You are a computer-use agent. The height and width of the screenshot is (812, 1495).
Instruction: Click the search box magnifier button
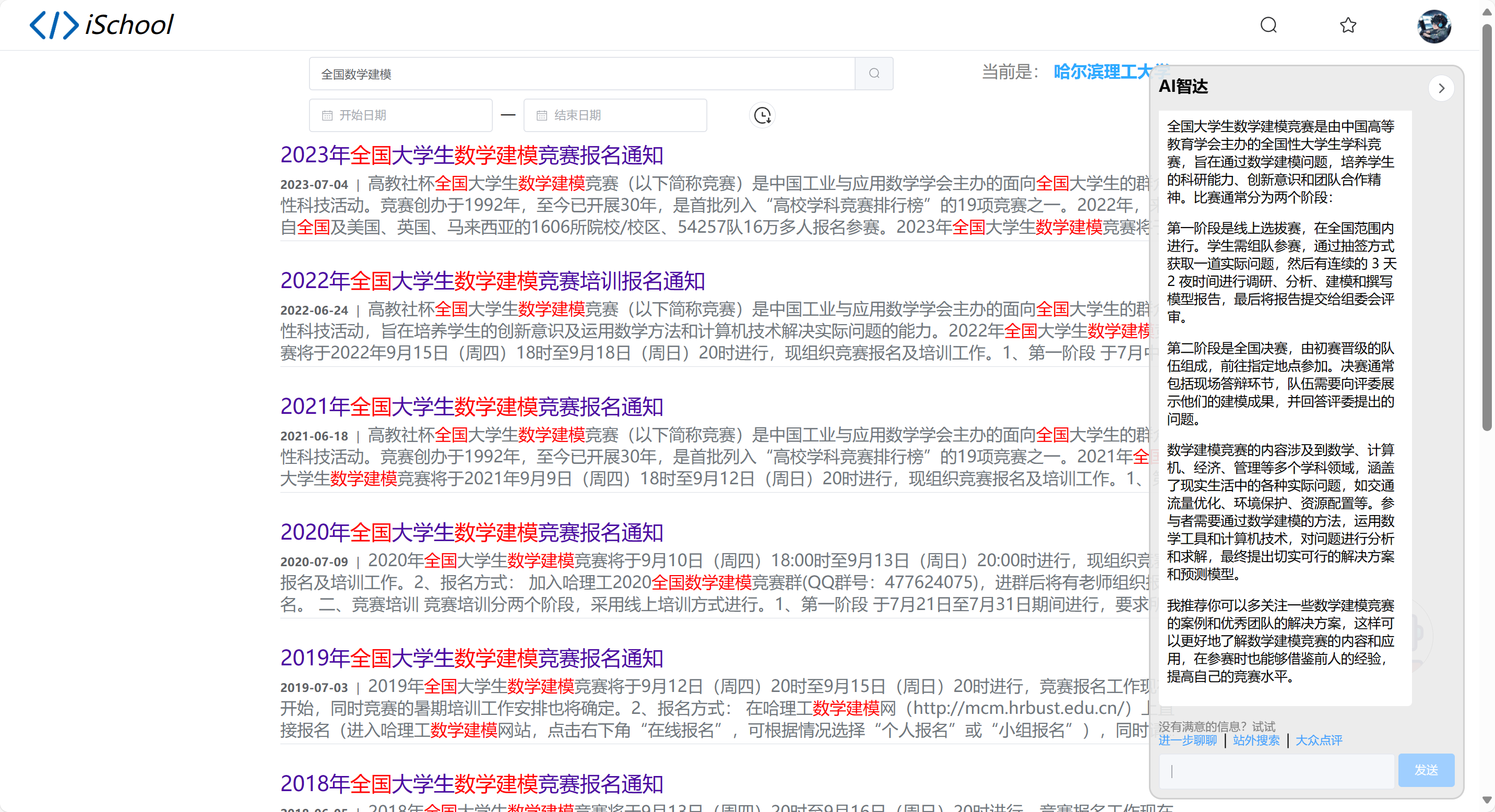pos(874,74)
